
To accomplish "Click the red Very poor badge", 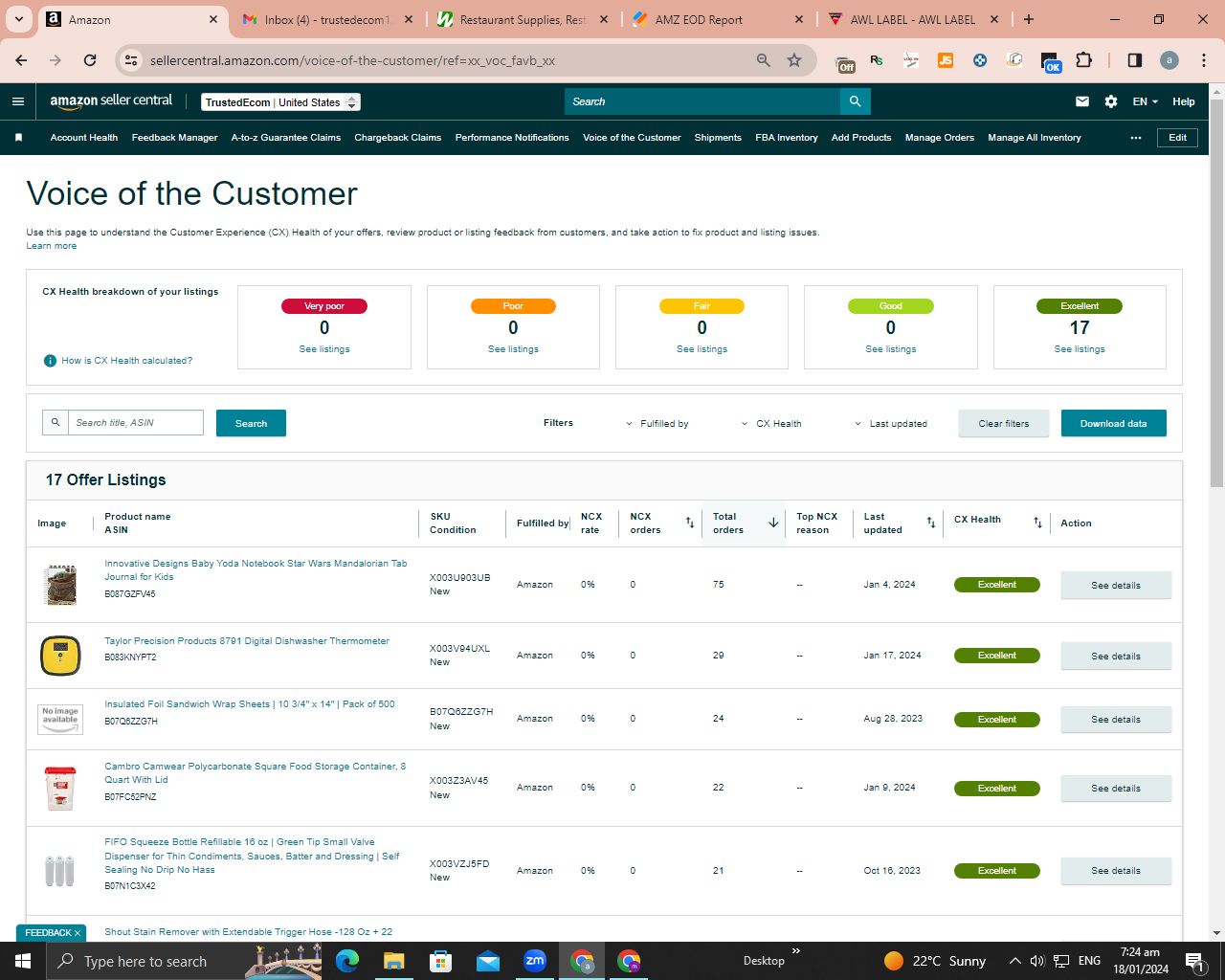I will pyautogui.click(x=324, y=306).
